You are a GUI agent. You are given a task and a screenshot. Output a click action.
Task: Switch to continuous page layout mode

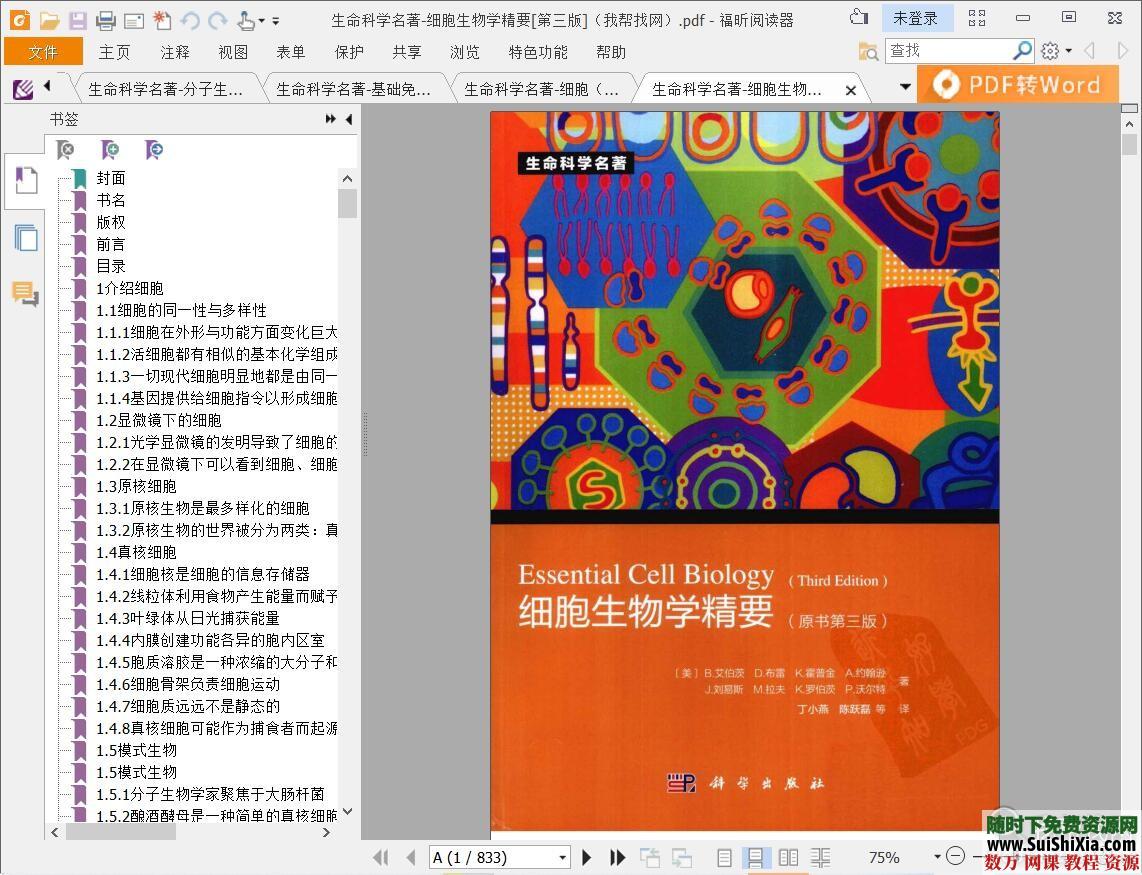click(x=756, y=857)
